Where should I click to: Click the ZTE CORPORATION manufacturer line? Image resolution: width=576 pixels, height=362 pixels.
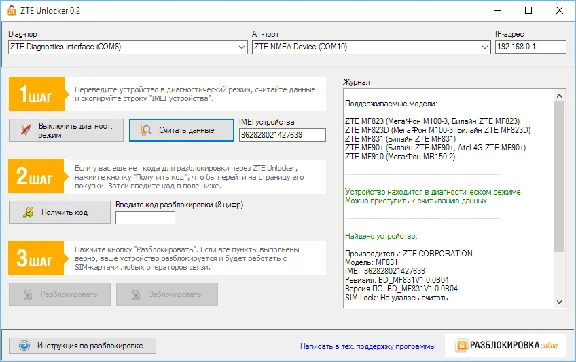click(x=409, y=253)
